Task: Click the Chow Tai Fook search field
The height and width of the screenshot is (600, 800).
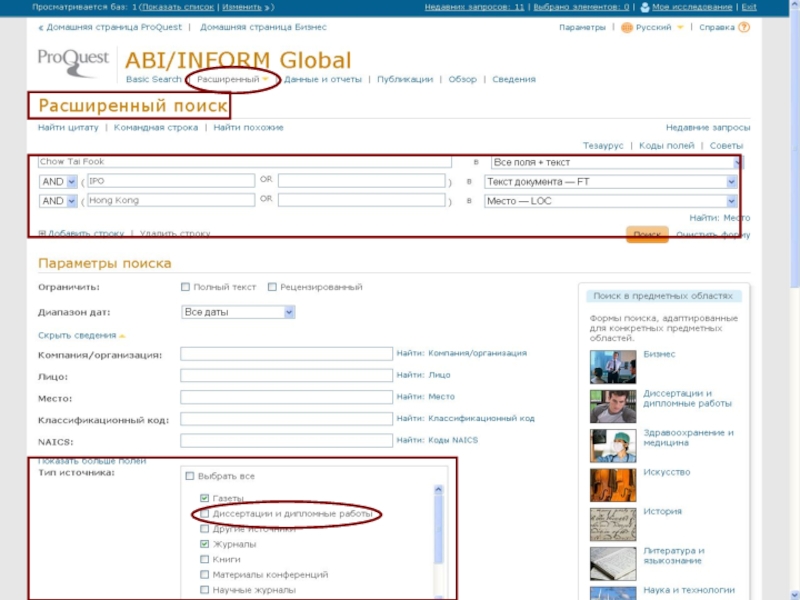Action: 244,162
